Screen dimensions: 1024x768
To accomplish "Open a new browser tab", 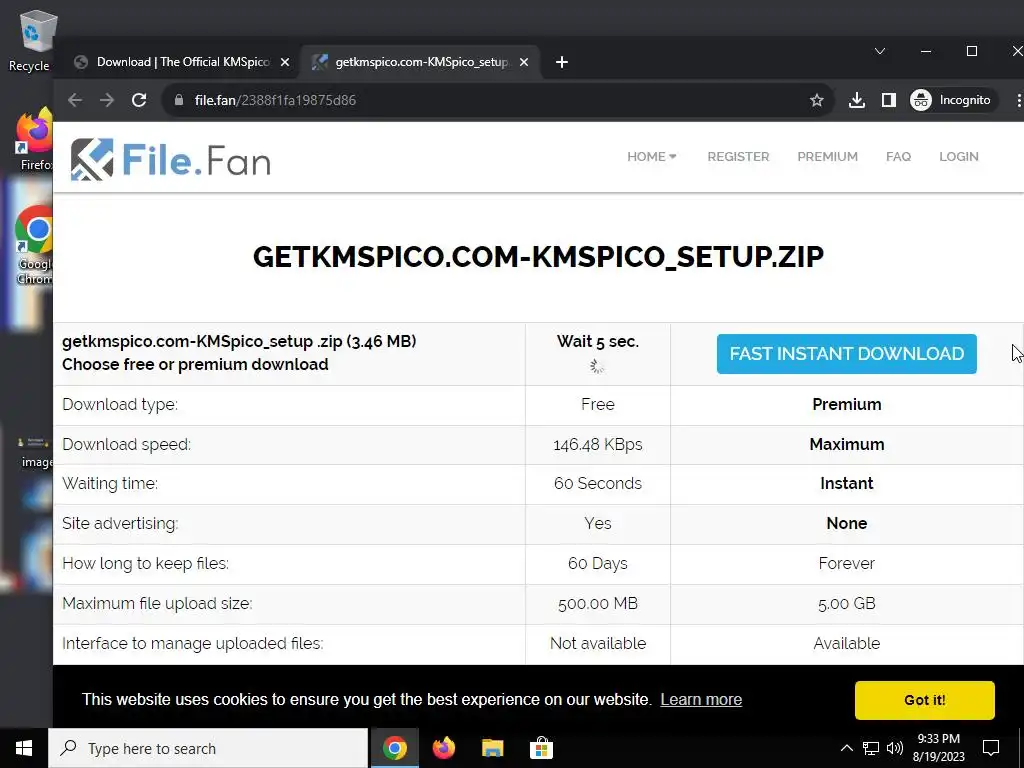I will point(562,62).
